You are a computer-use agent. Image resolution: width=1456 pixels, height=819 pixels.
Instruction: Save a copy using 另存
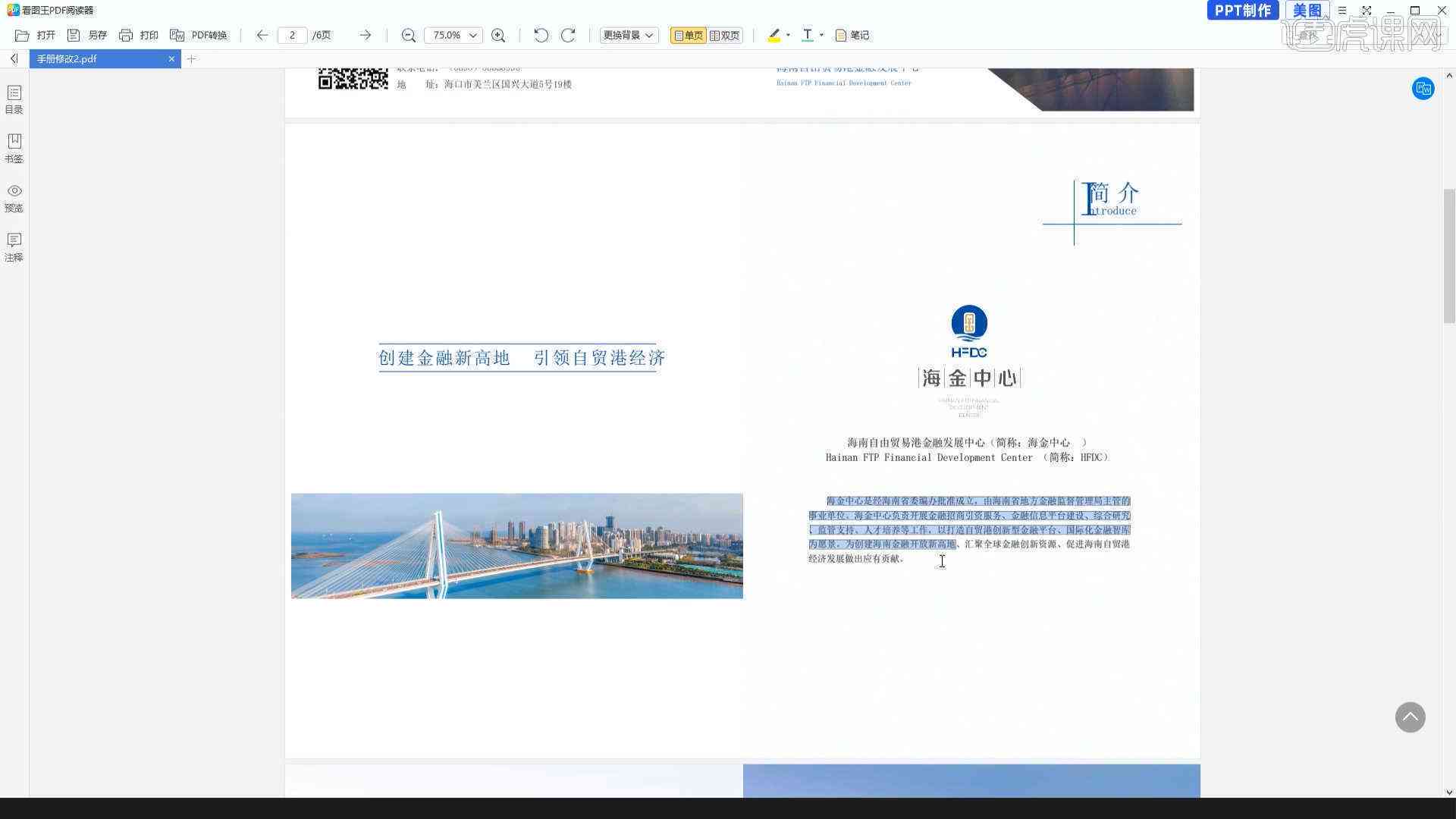click(87, 35)
